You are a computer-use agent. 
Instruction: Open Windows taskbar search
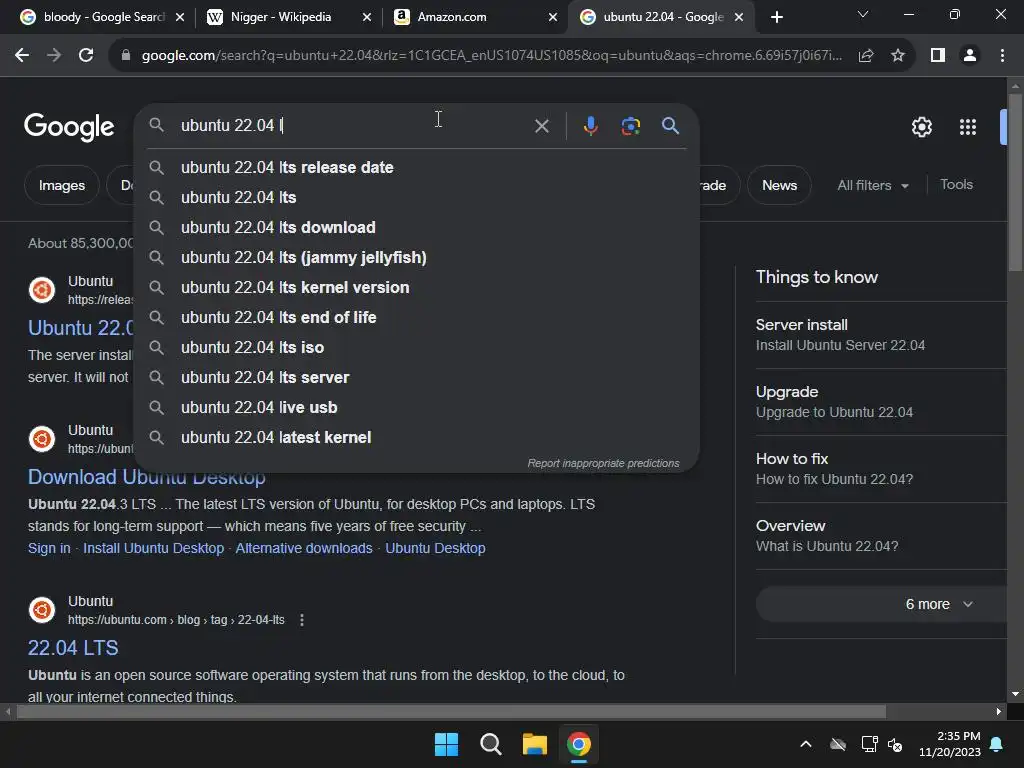(490, 744)
